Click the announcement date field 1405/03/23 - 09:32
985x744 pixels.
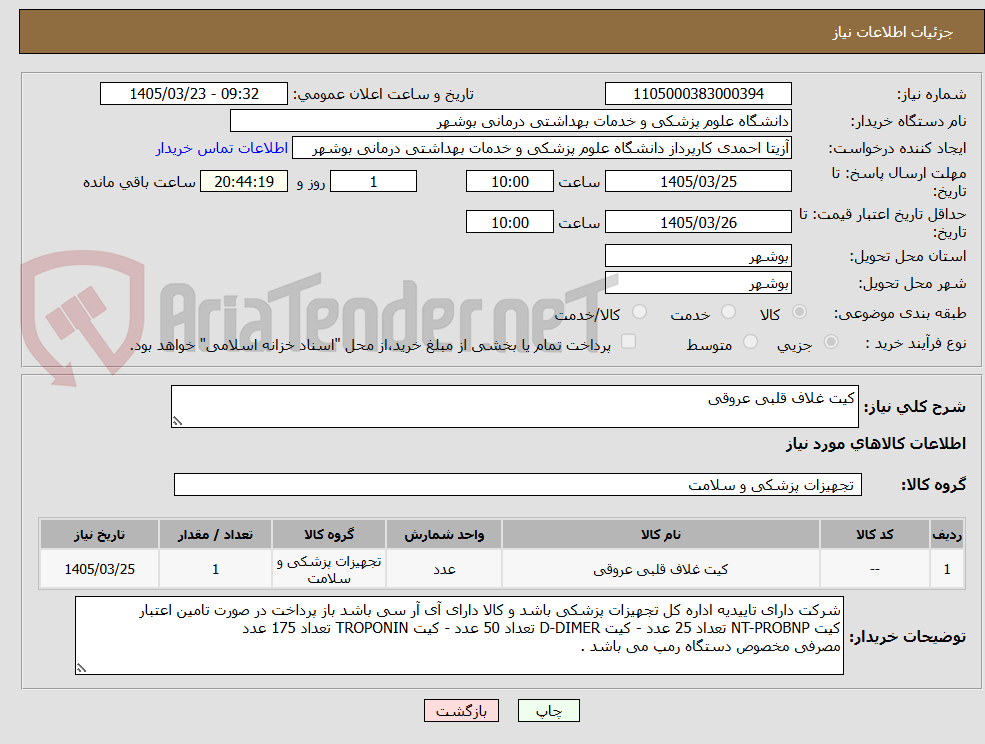[193, 94]
